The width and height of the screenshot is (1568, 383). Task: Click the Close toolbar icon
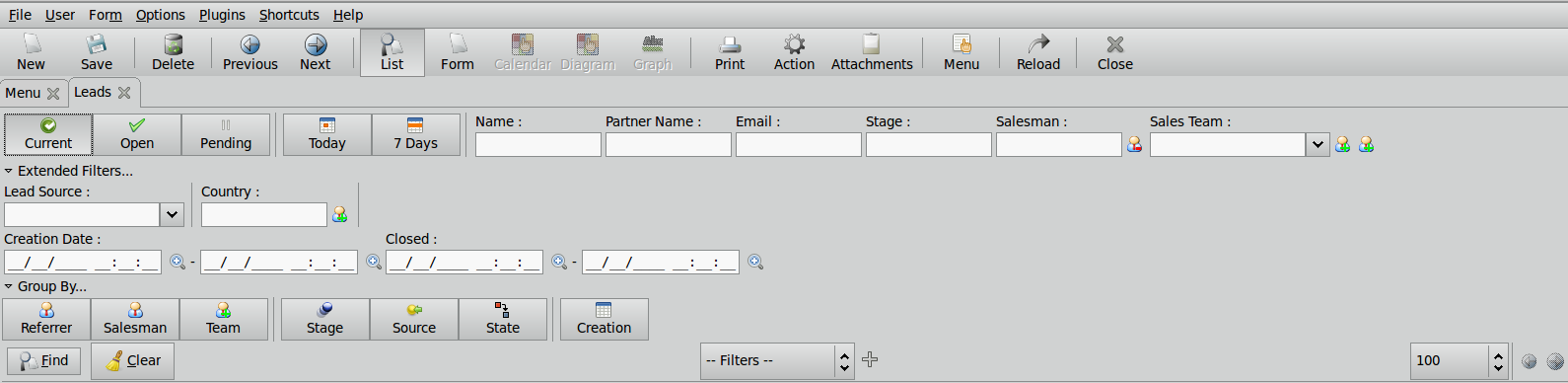tap(1115, 52)
